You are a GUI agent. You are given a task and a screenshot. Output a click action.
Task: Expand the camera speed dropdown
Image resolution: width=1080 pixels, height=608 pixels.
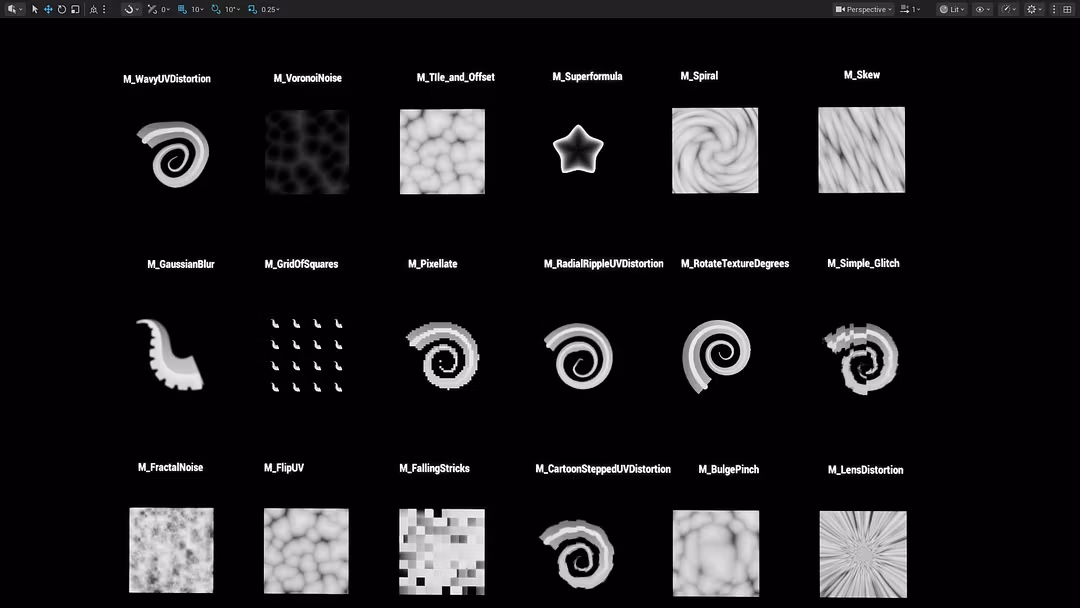point(909,9)
